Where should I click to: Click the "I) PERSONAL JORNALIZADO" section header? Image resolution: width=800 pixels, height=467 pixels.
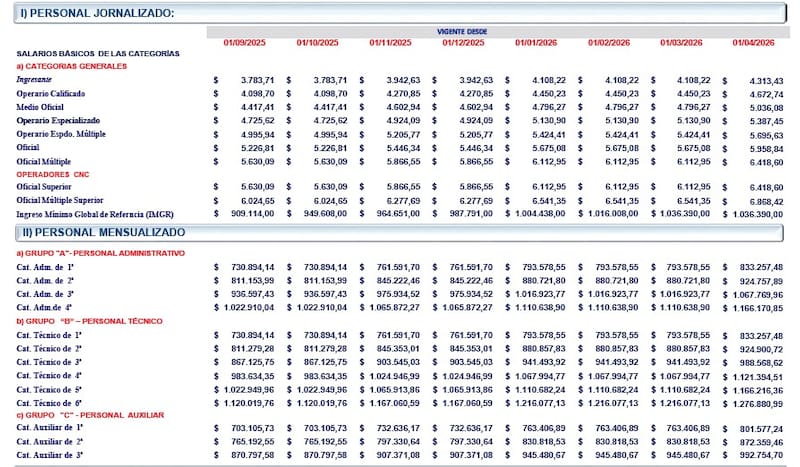(x=95, y=13)
